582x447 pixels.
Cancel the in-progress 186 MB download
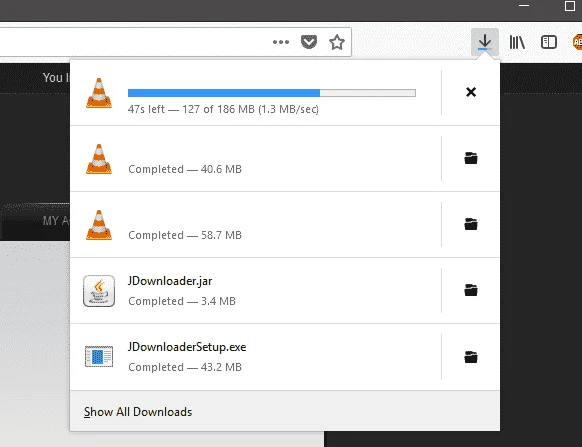pyautogui.click(x=471, y=92)
